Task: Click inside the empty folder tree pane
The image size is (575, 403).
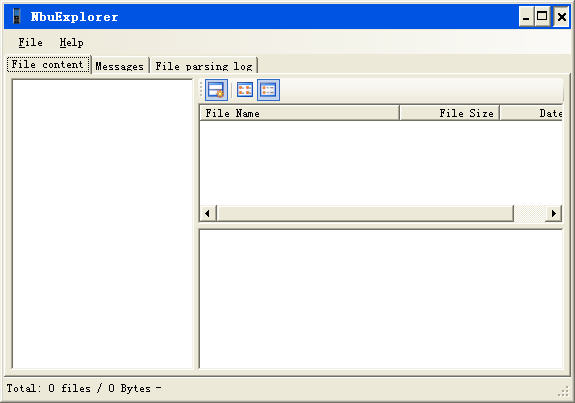Action: pyautogui.click(x=103, y=224)
